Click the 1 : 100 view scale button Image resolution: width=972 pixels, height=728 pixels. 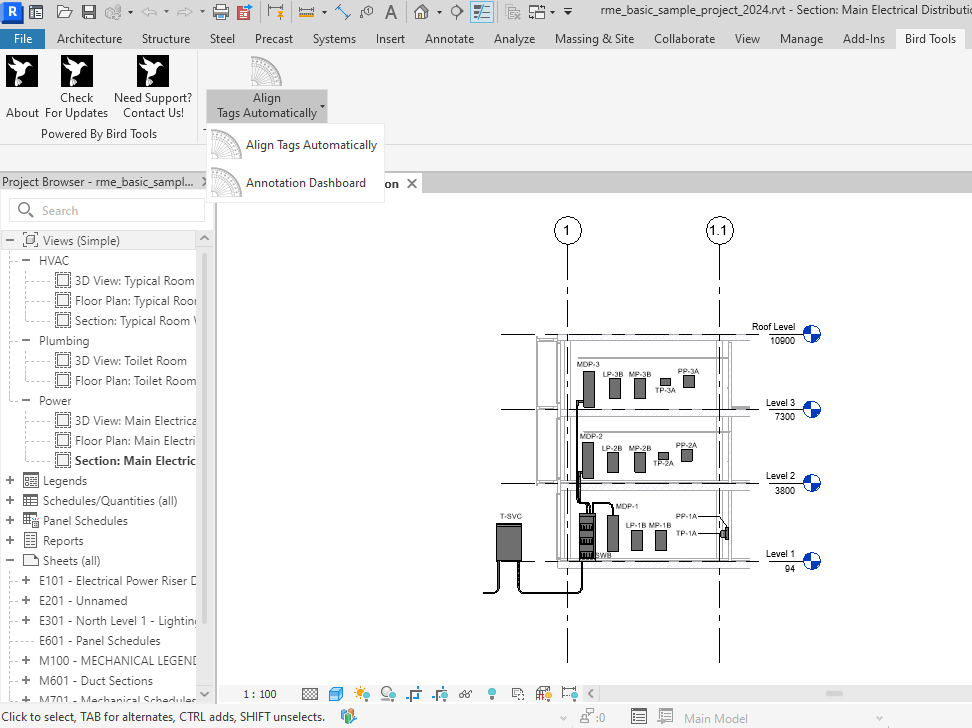coord(261,694)
